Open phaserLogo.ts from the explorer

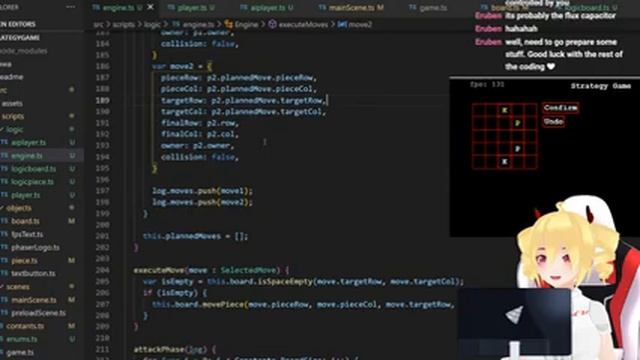coord(35,247)
